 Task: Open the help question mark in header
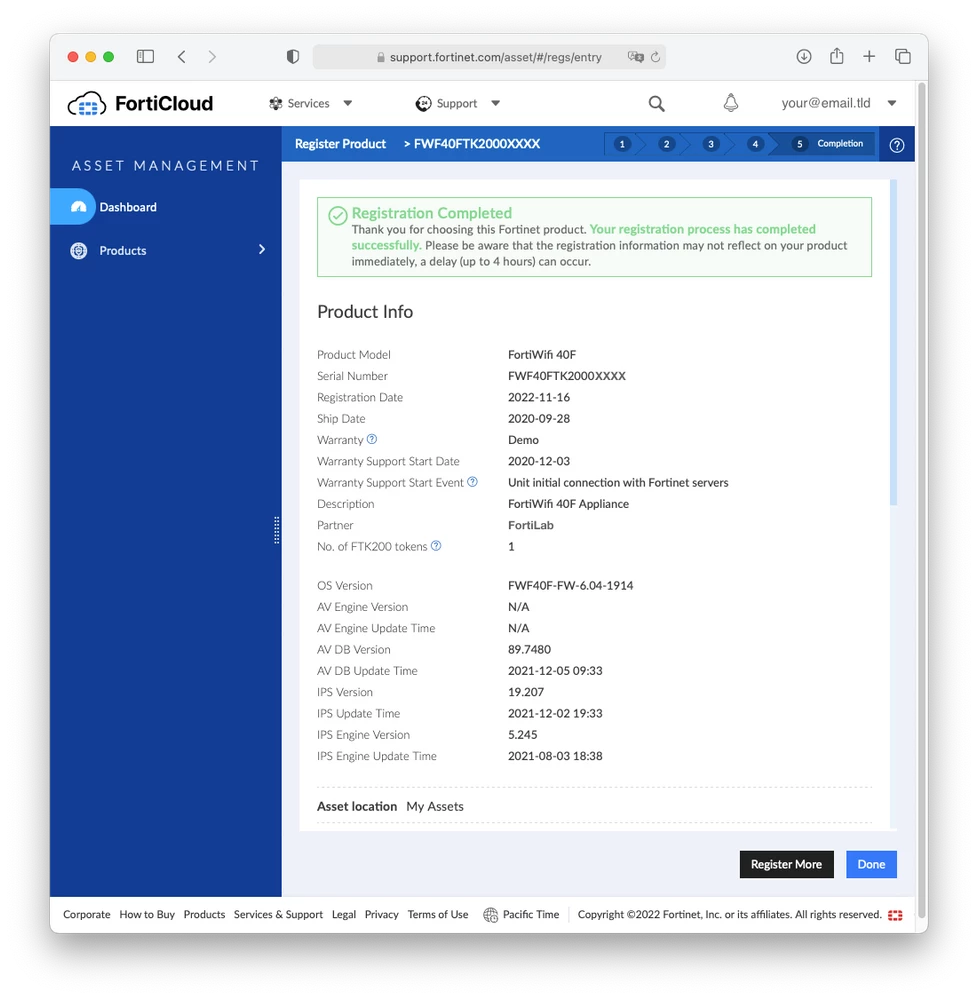tap(896, 145)
